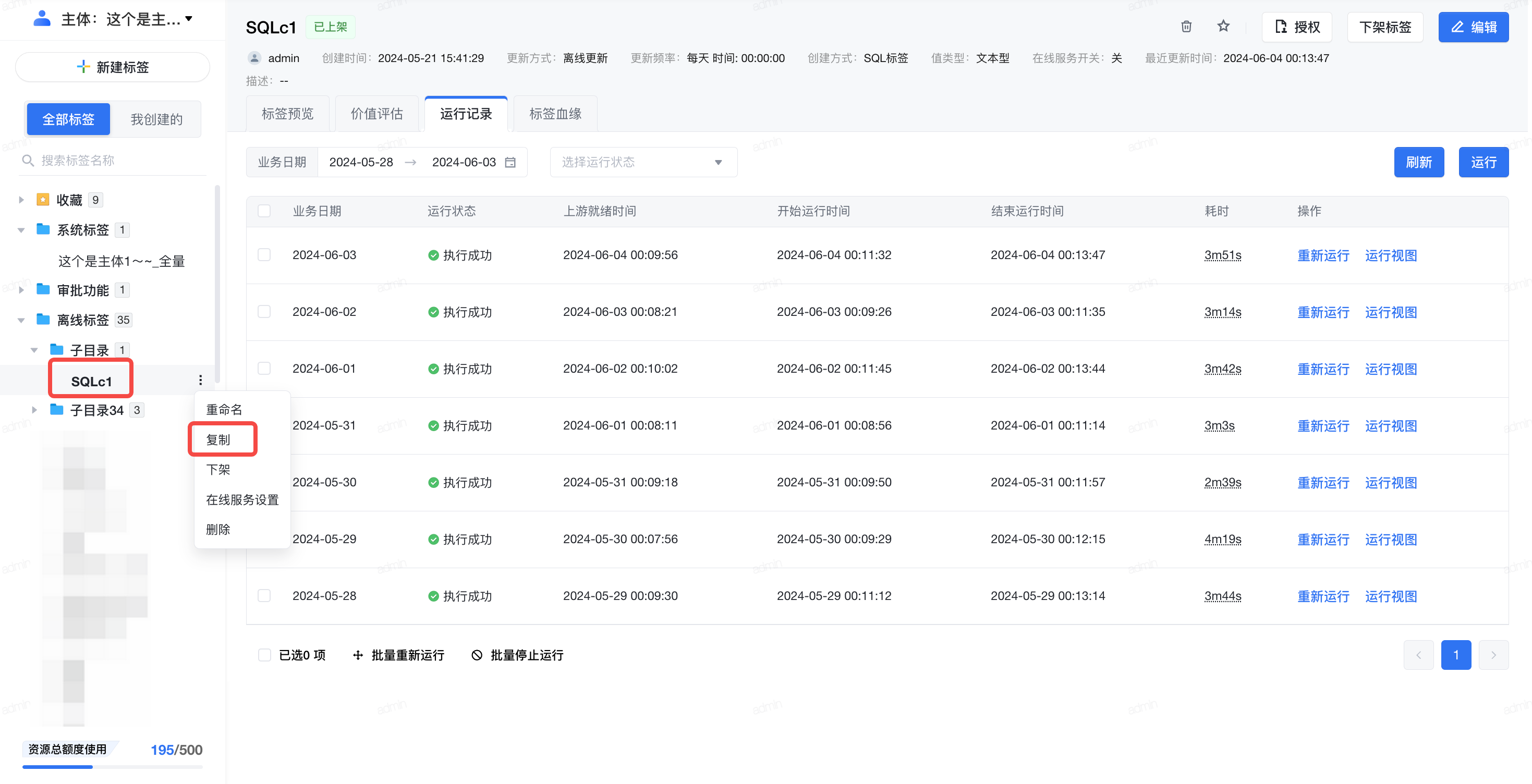
Task: Click the resource quota usage progress bar
Action: 113,767
